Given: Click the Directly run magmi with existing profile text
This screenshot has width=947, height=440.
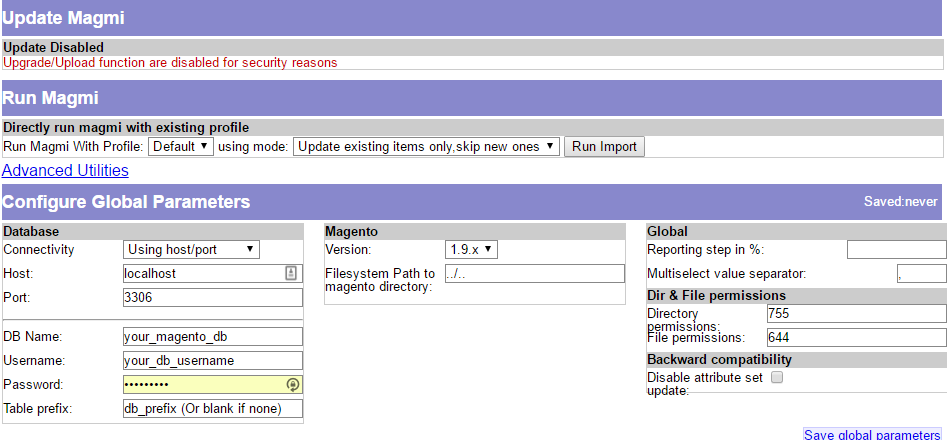Looking at the screenshot, I should click(x=126, y=127).
